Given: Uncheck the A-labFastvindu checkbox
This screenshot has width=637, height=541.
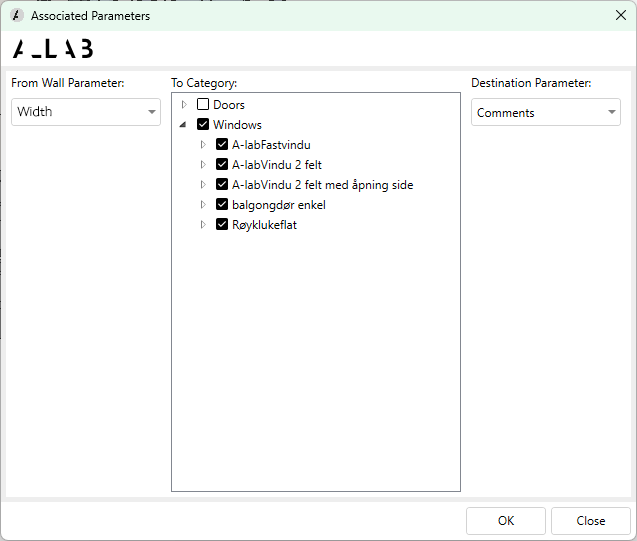Looking at the screenshot, I should (222, 145).
